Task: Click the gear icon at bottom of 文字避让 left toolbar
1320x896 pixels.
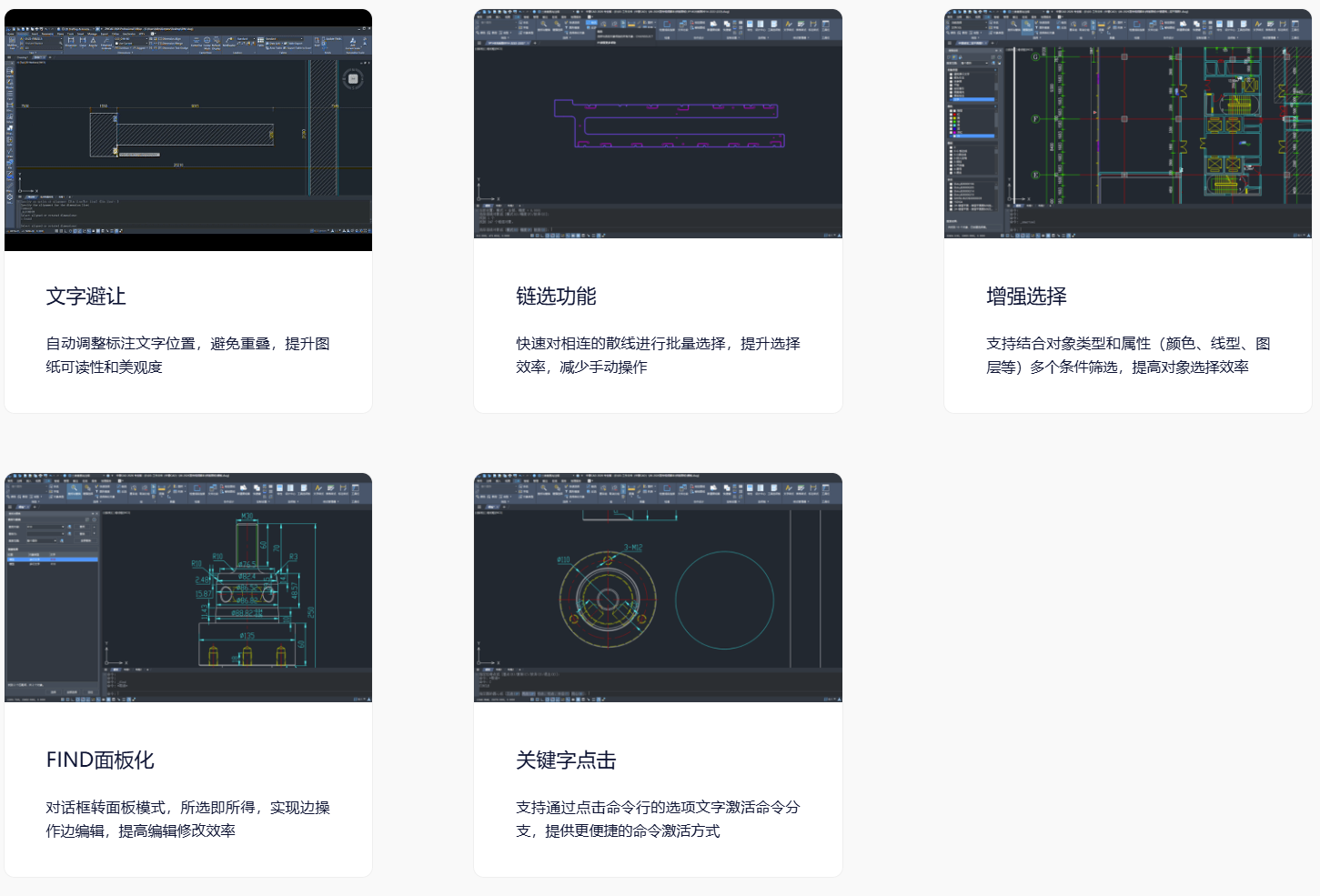Action: [x=10, y=196]
